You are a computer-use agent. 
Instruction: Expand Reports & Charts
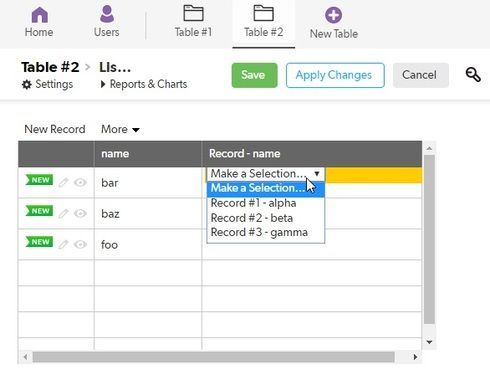tap(144, 84)
